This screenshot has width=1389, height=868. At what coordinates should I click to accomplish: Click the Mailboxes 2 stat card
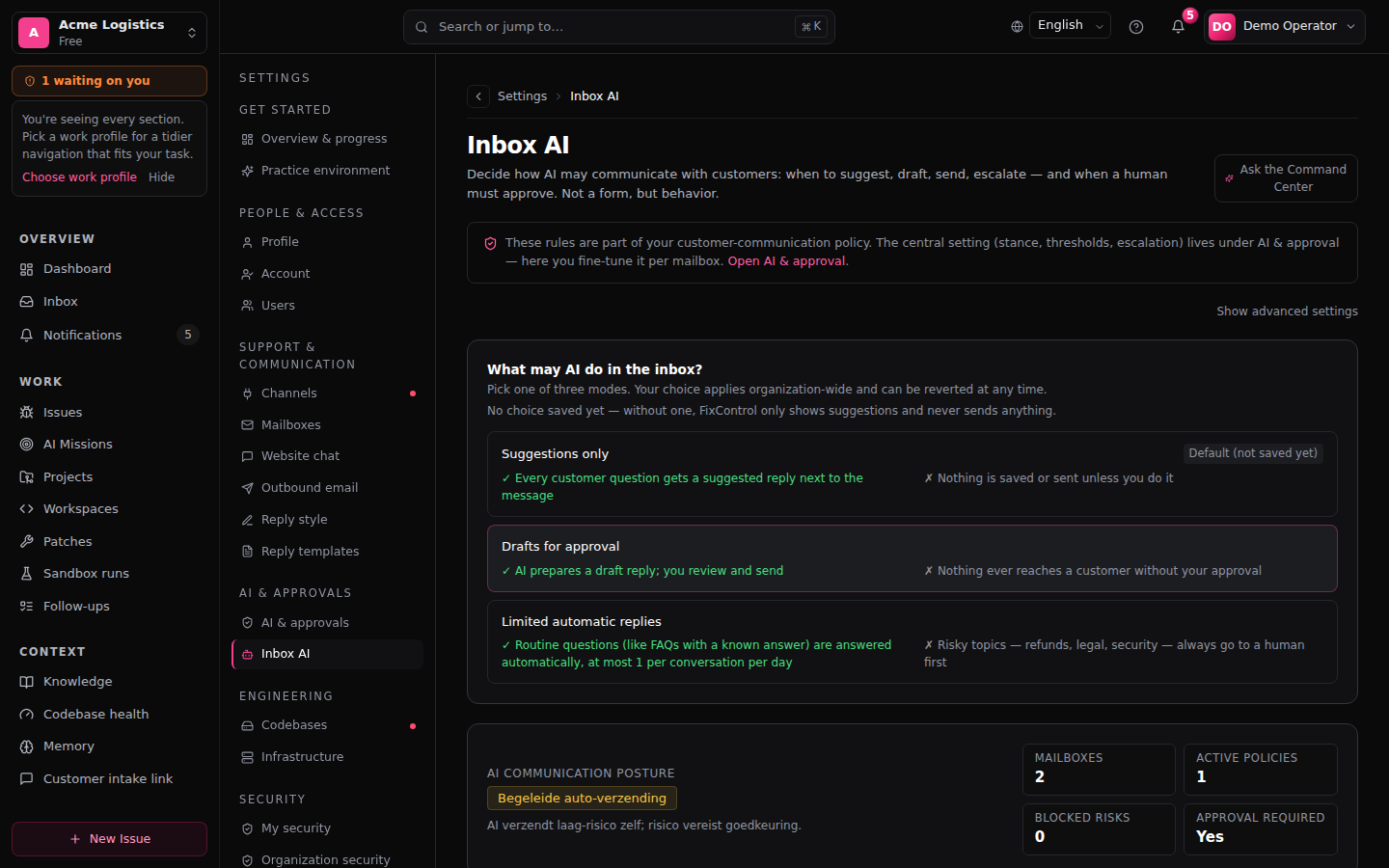pos(1099,770)
